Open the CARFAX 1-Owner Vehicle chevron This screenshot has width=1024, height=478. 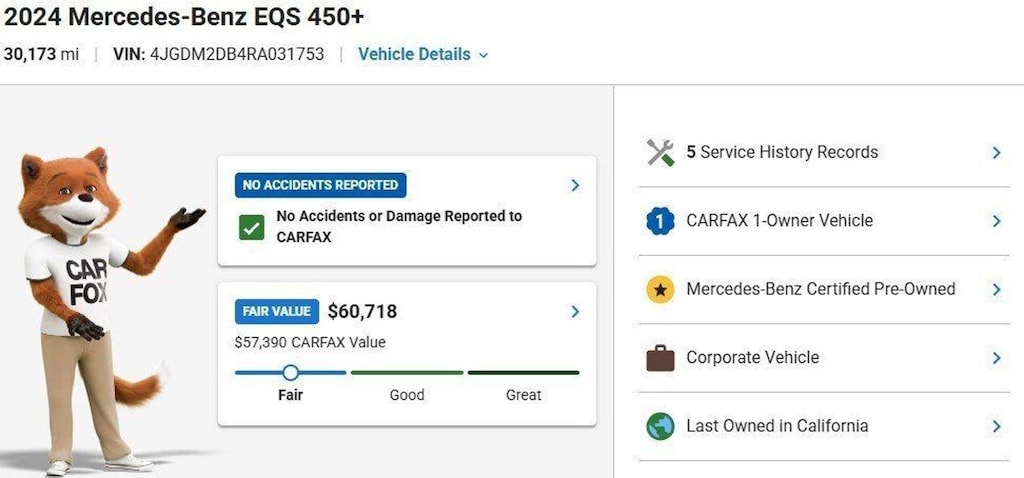(x=997, y=221)
